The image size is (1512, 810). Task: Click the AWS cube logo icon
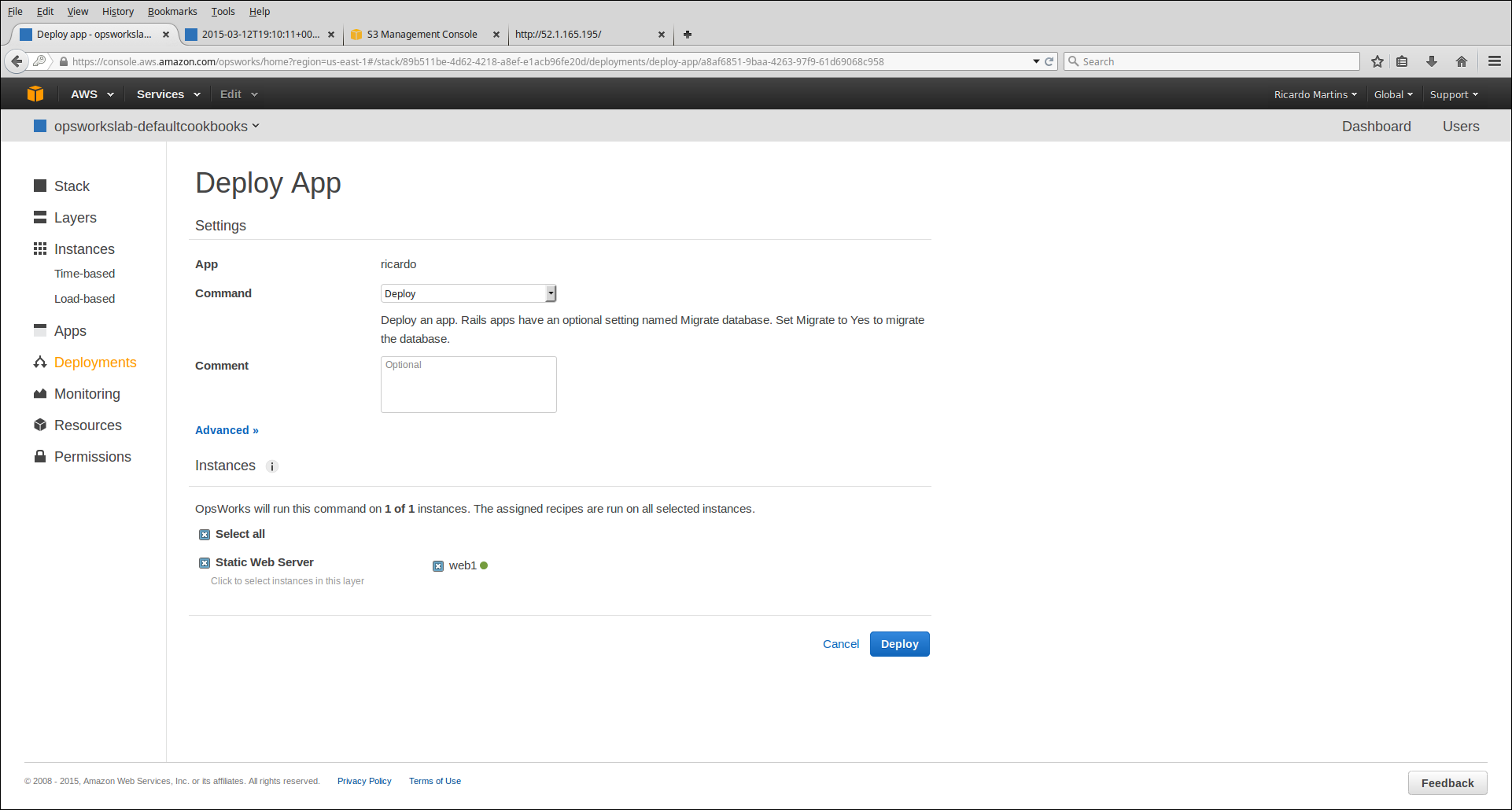click(35, 94)
